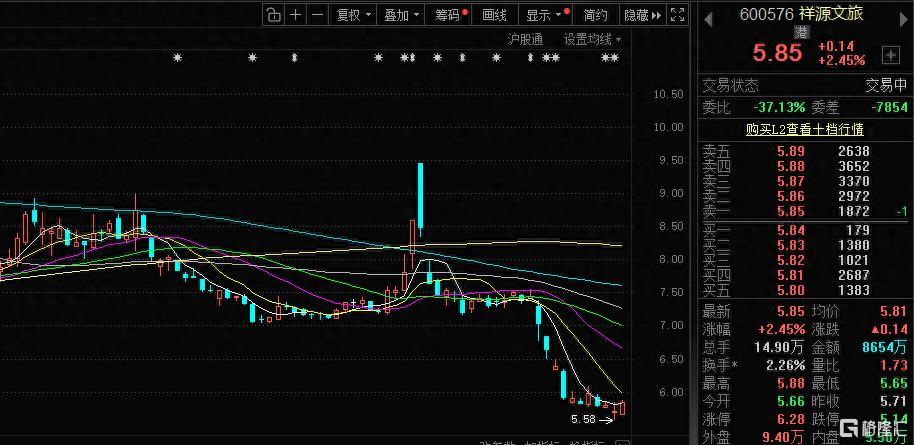The height and width of the screenshot is (445, 914).
Task: Select the 买五 row at 5.80
Action: (x=804, y=290)
